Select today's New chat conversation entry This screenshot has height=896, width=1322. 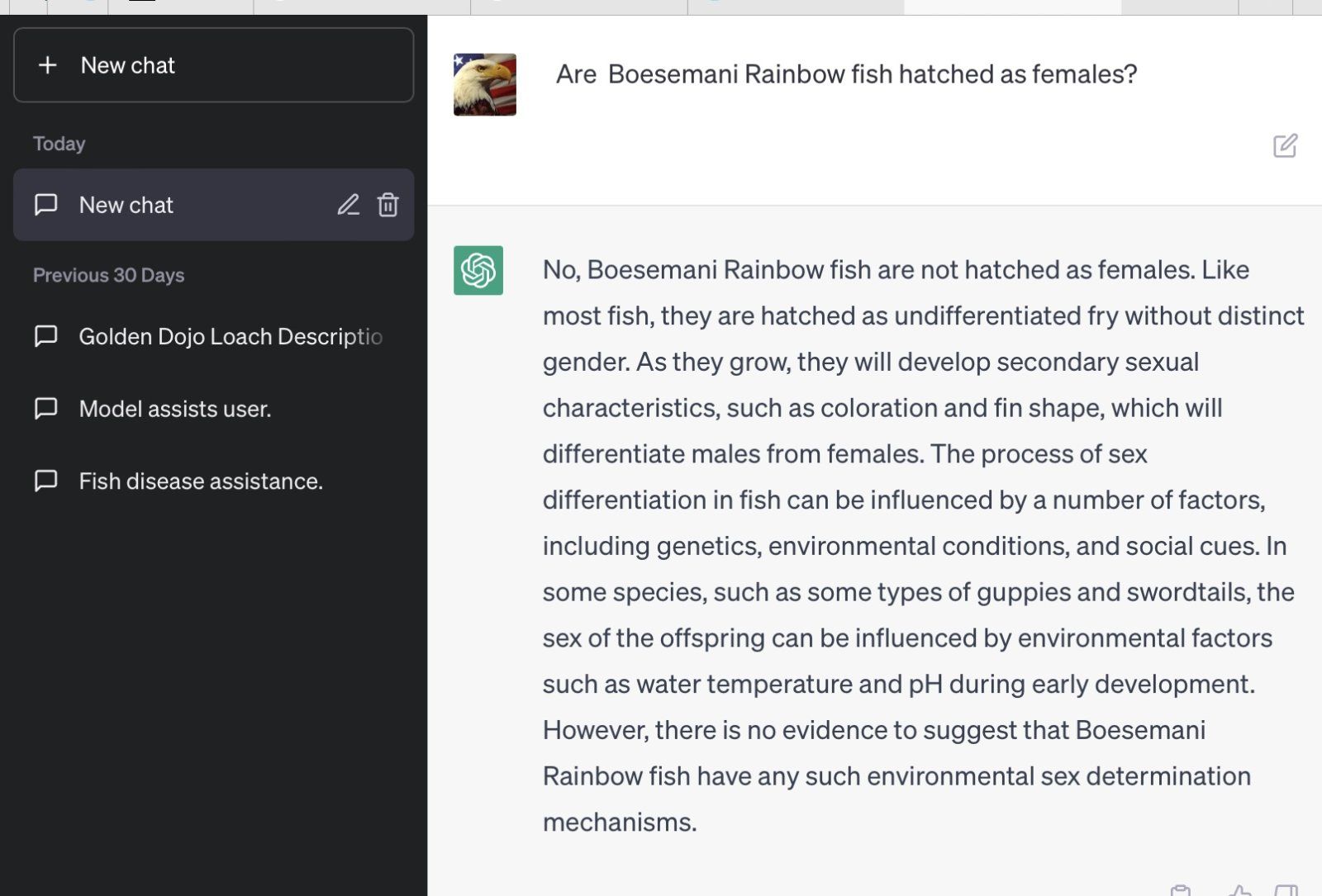(213, 205)
